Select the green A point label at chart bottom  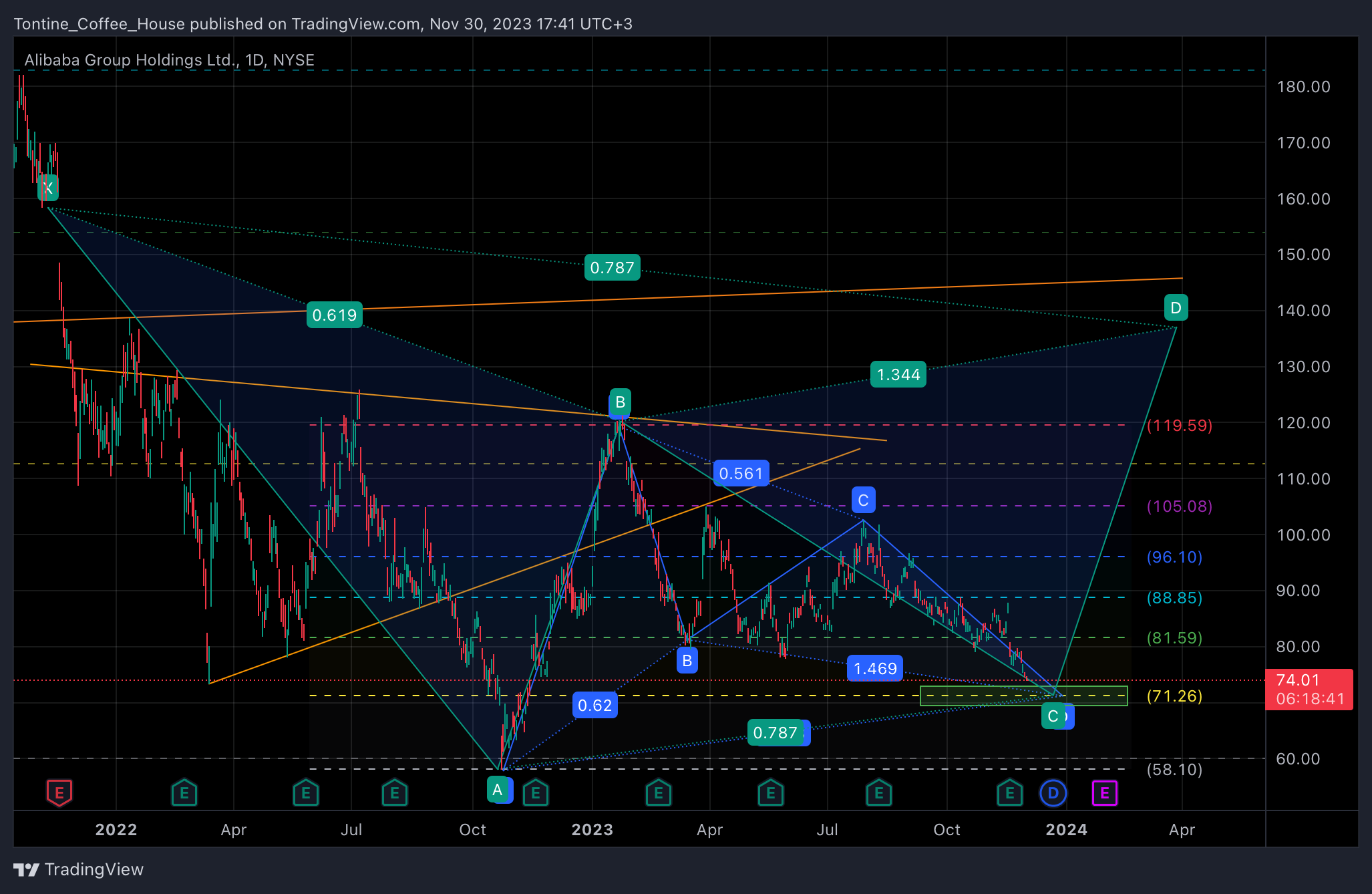pos(497,790)
